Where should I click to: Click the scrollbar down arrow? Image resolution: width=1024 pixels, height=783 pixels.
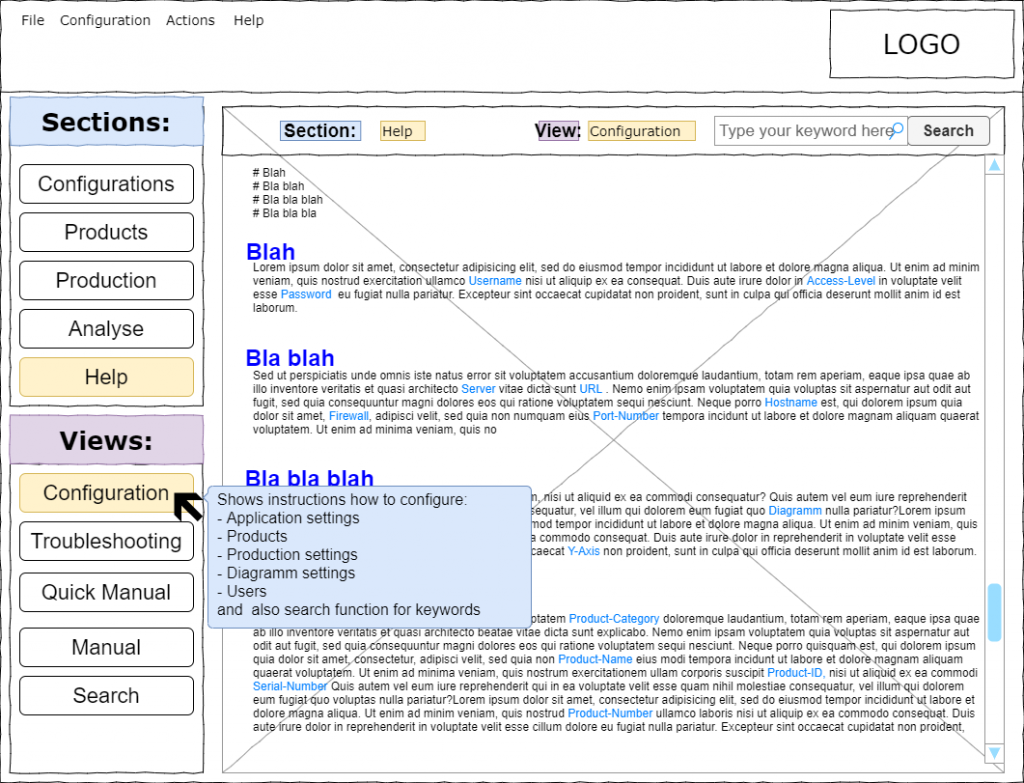pyautogui.click(x=994, y=752)
